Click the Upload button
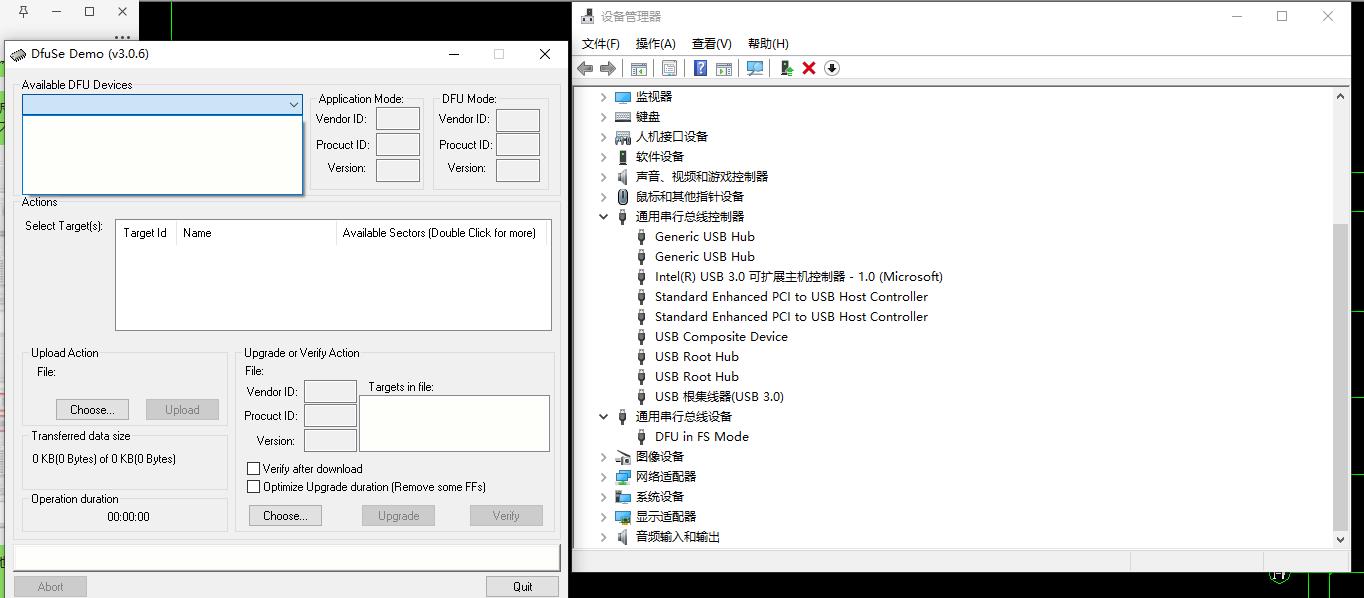The width and height of the screenshot is (1364, 598). (182, 409)
